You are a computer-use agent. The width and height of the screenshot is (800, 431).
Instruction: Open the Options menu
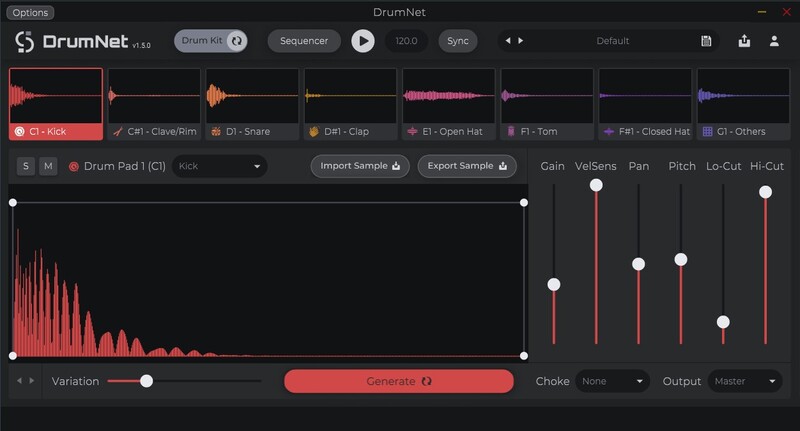pos(30,13)
